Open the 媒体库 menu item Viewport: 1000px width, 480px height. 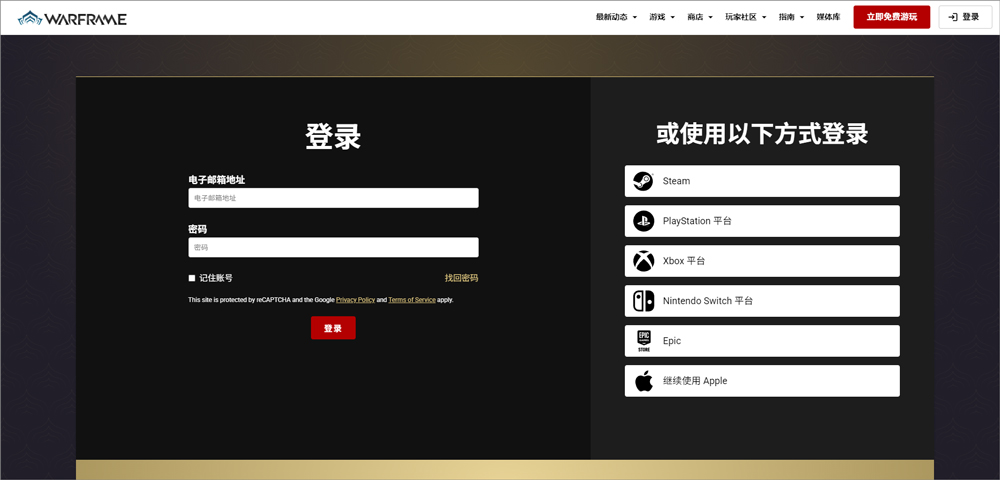click(x=828, y=17)
